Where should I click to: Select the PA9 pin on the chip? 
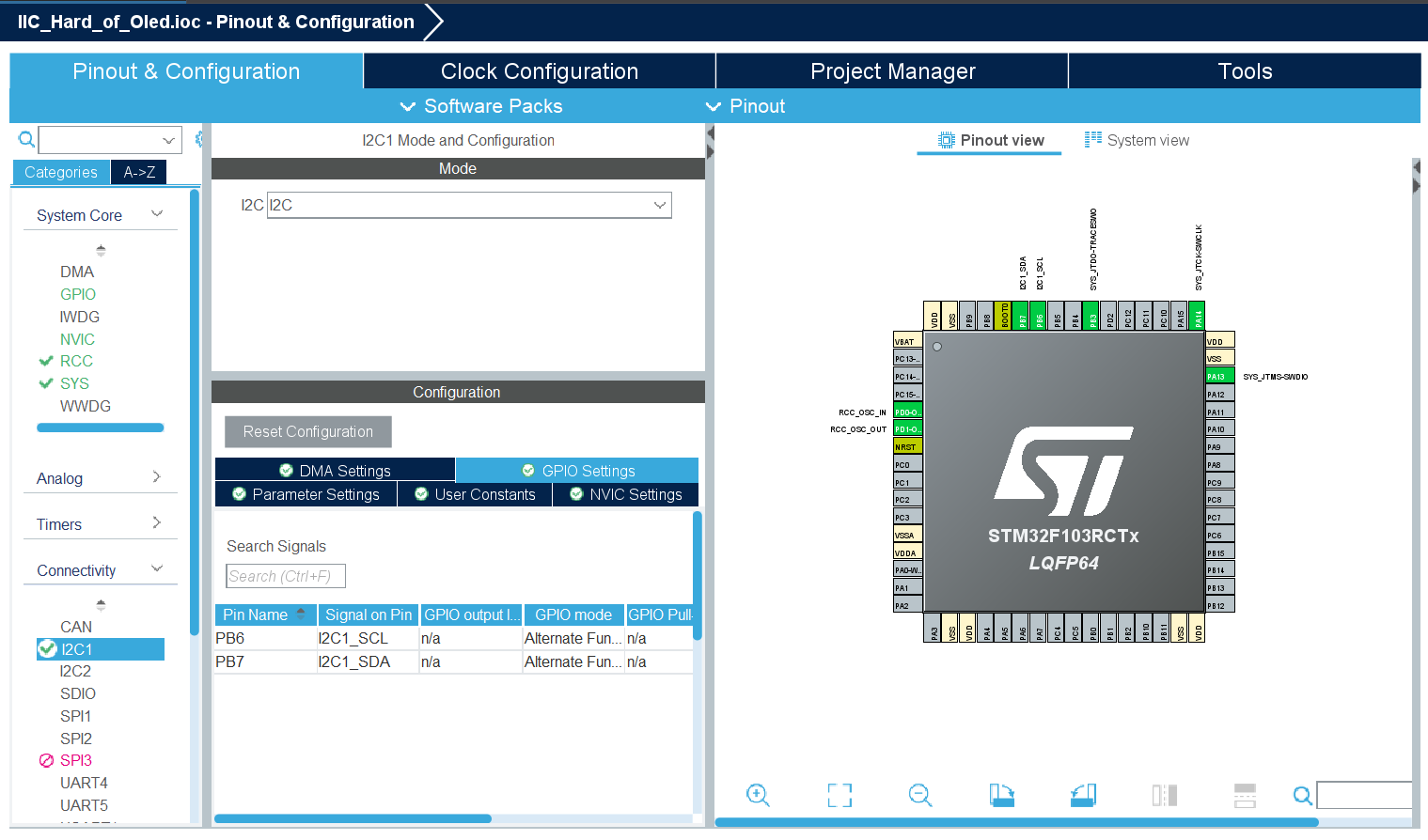[1219, 446]
